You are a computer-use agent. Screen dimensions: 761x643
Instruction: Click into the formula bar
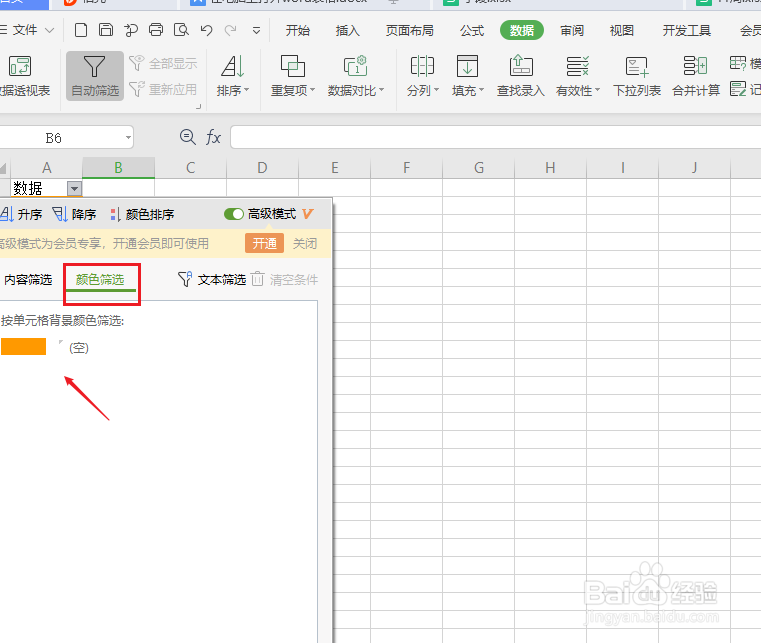click(x=496, y=137)
